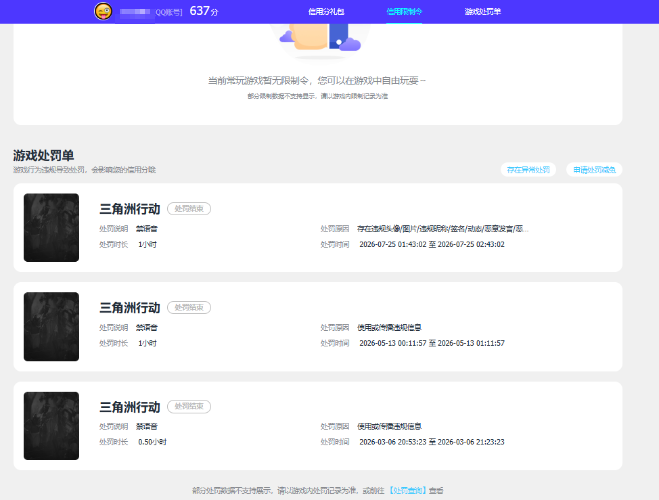The height and width of the screenshot is (500, 659).
Task: Click the time range 2026-07-25 01:43:02
Action: click(x=432, y=245)
